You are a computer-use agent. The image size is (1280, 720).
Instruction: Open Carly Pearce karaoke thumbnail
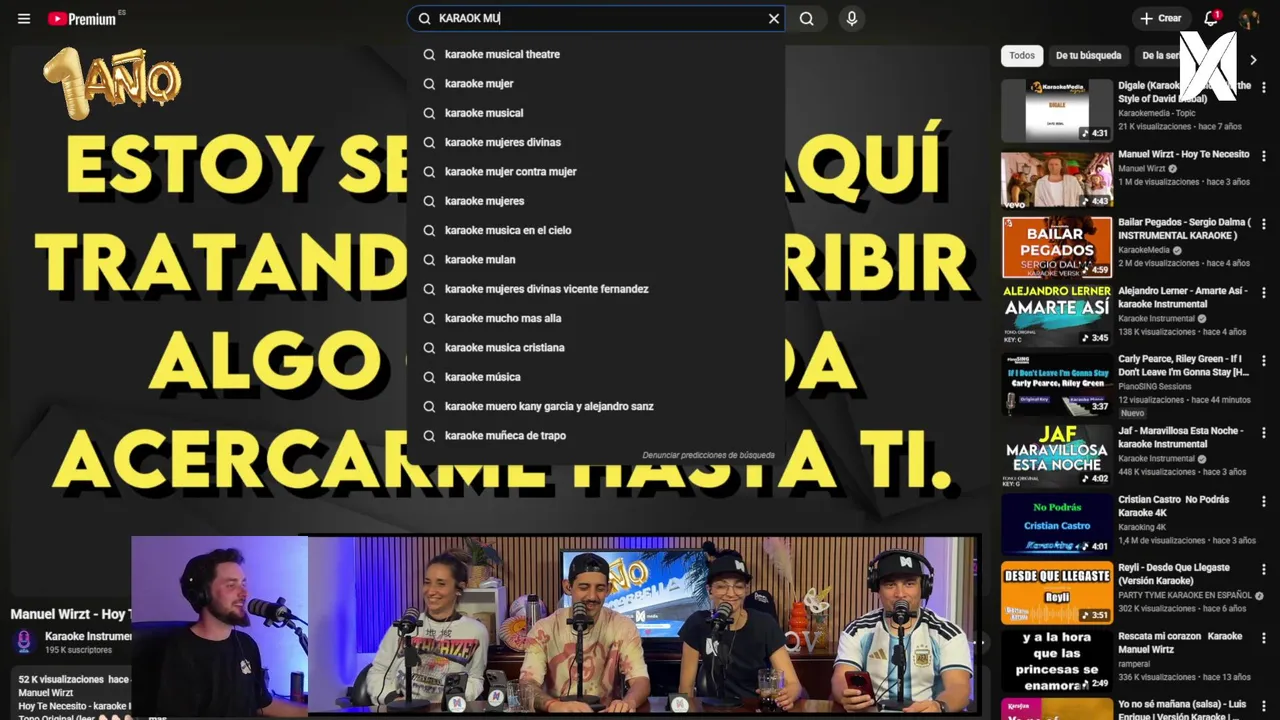[x=1057, y=384]
